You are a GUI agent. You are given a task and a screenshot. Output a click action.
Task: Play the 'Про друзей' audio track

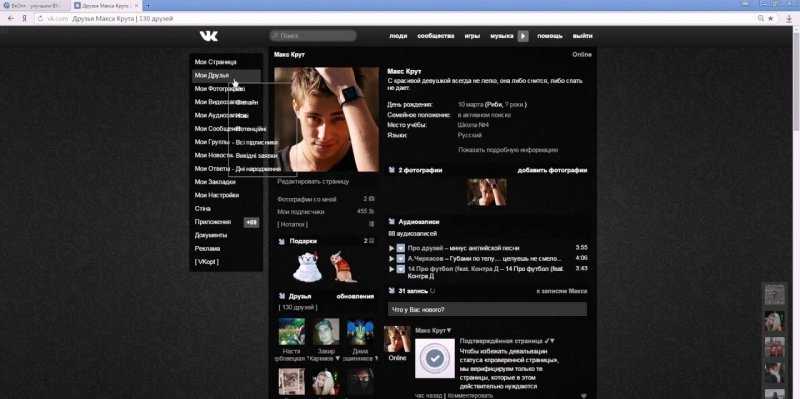pyautogui.click(x=392, y=248)
